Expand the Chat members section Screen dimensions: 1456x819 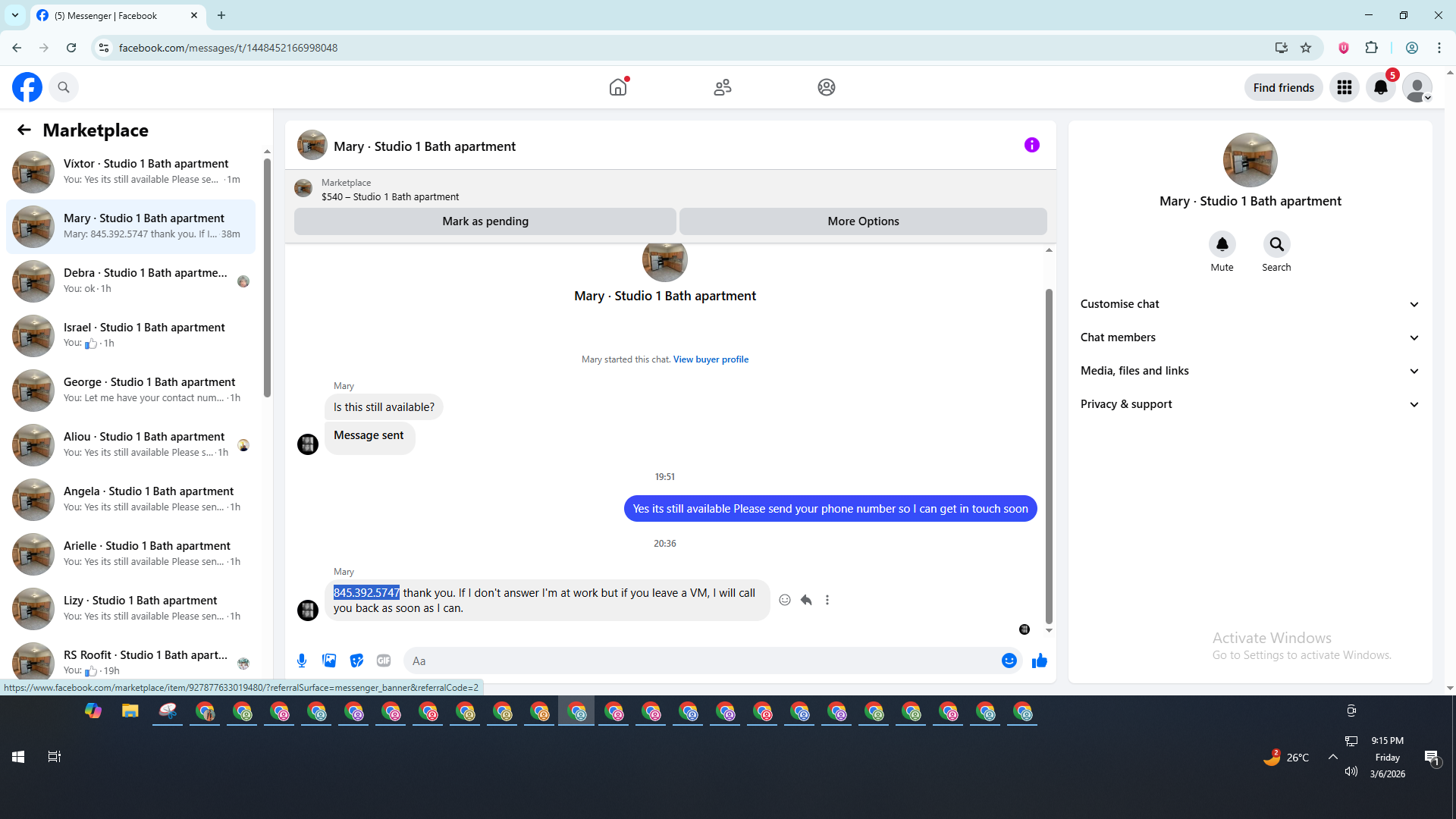click(1249, 337)
